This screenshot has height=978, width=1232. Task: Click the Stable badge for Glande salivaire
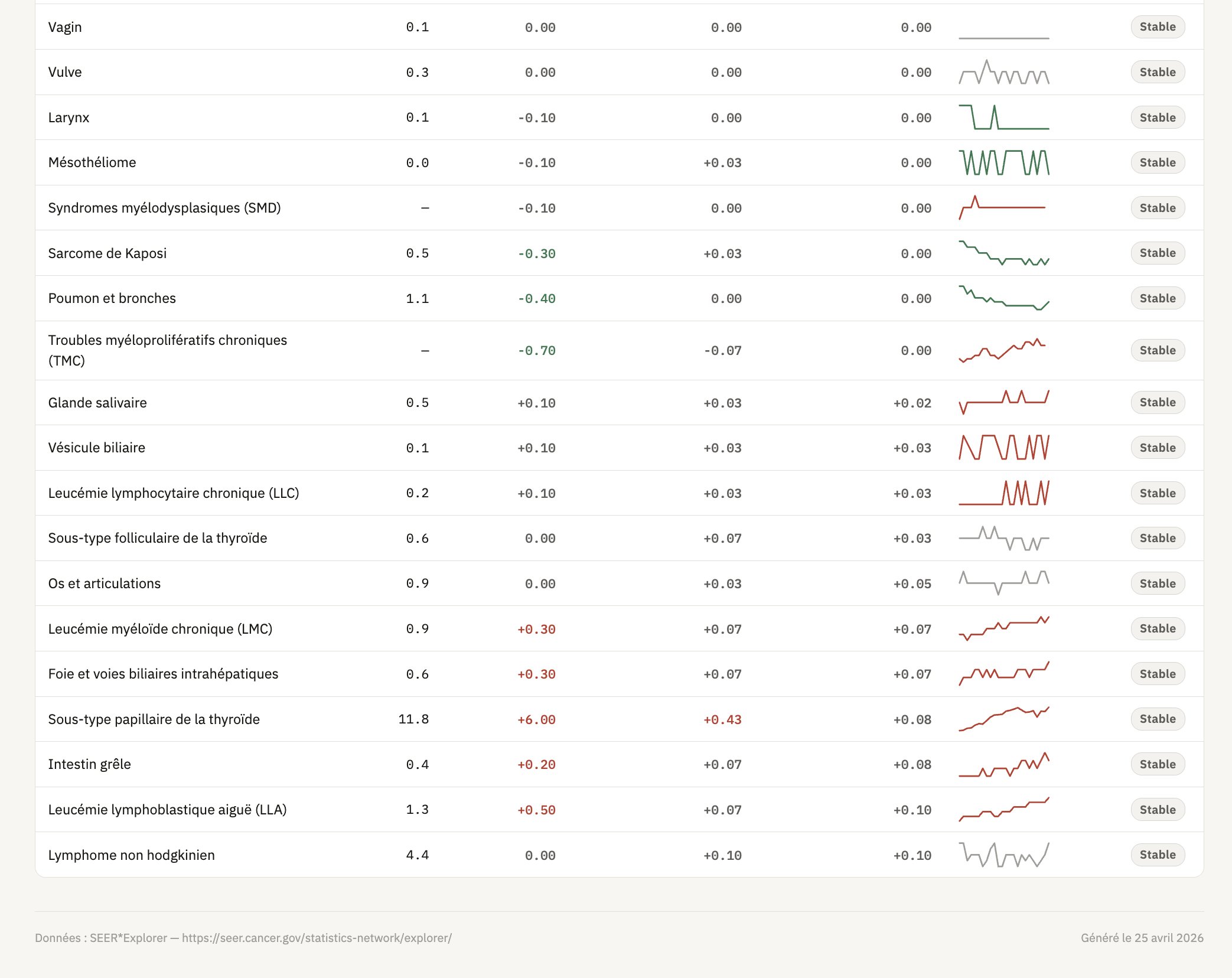pyautogui.click(x=1157, y=402)
